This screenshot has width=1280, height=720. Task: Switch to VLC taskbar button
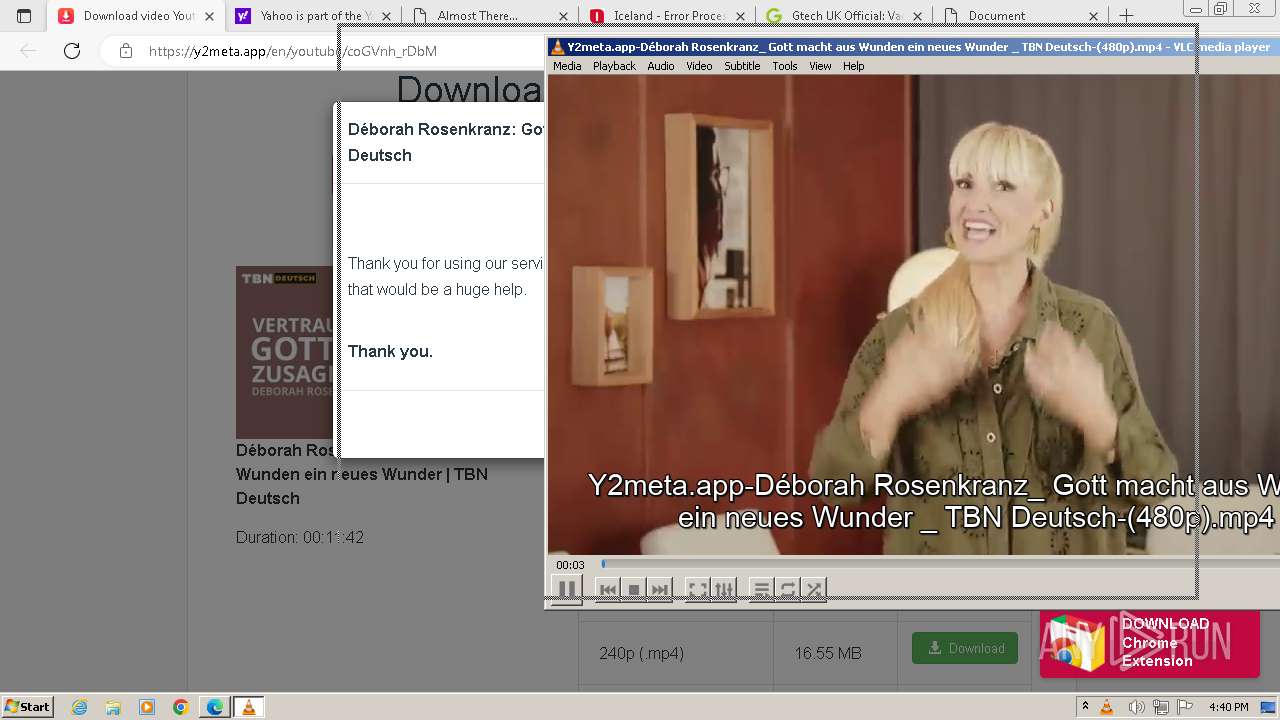pyautogui.click(x=249, y=707)
